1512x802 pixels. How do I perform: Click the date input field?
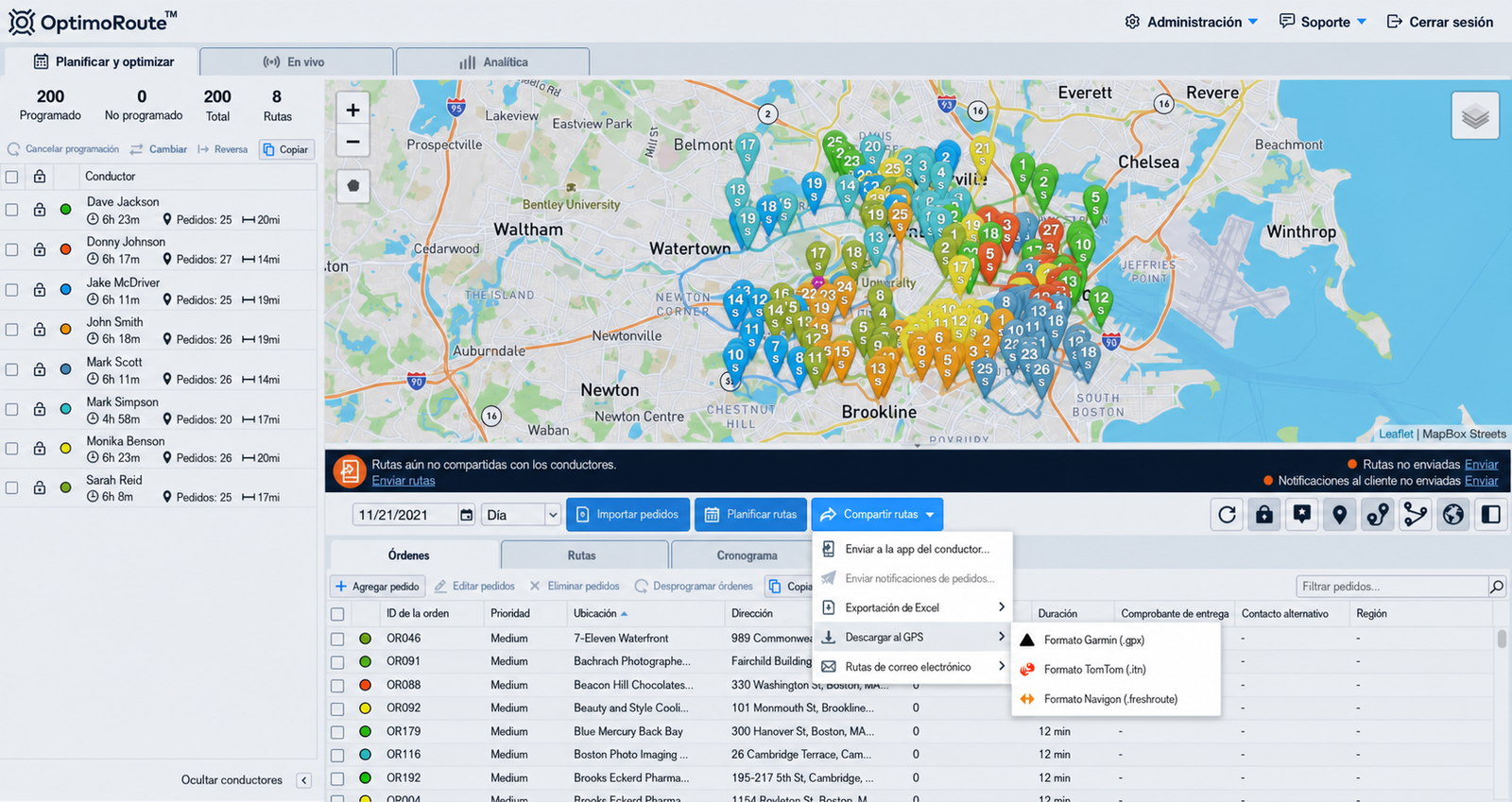[405, 515]
